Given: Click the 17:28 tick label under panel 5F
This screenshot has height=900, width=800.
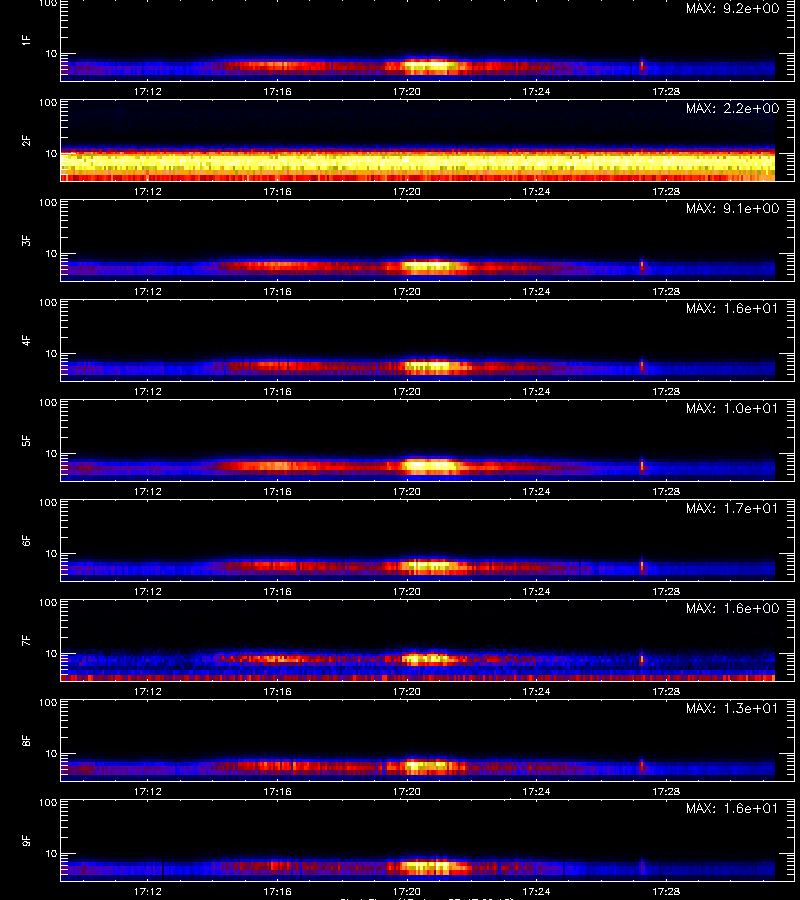Looking at the screenshot, I should [x=666, y=491].
